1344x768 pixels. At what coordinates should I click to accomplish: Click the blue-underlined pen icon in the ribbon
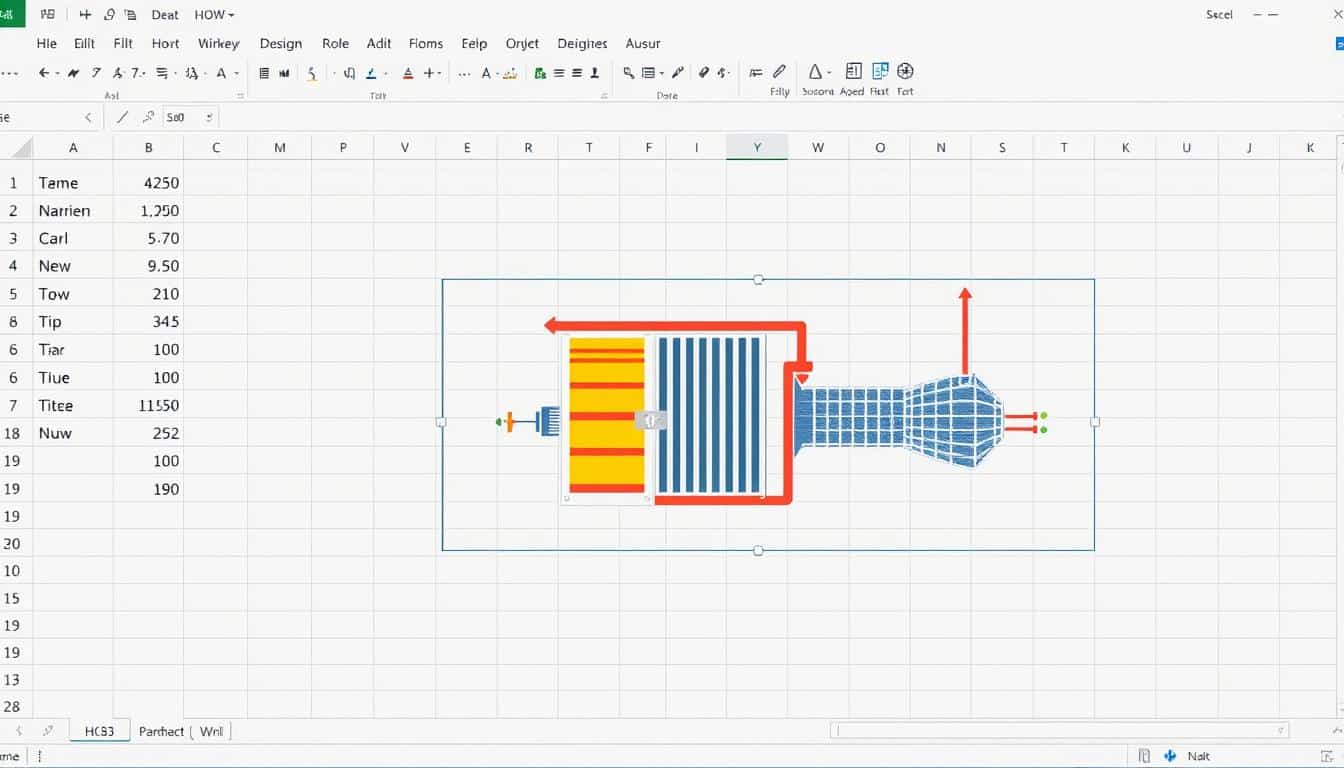pyautogui.click(x=371, y=74)
